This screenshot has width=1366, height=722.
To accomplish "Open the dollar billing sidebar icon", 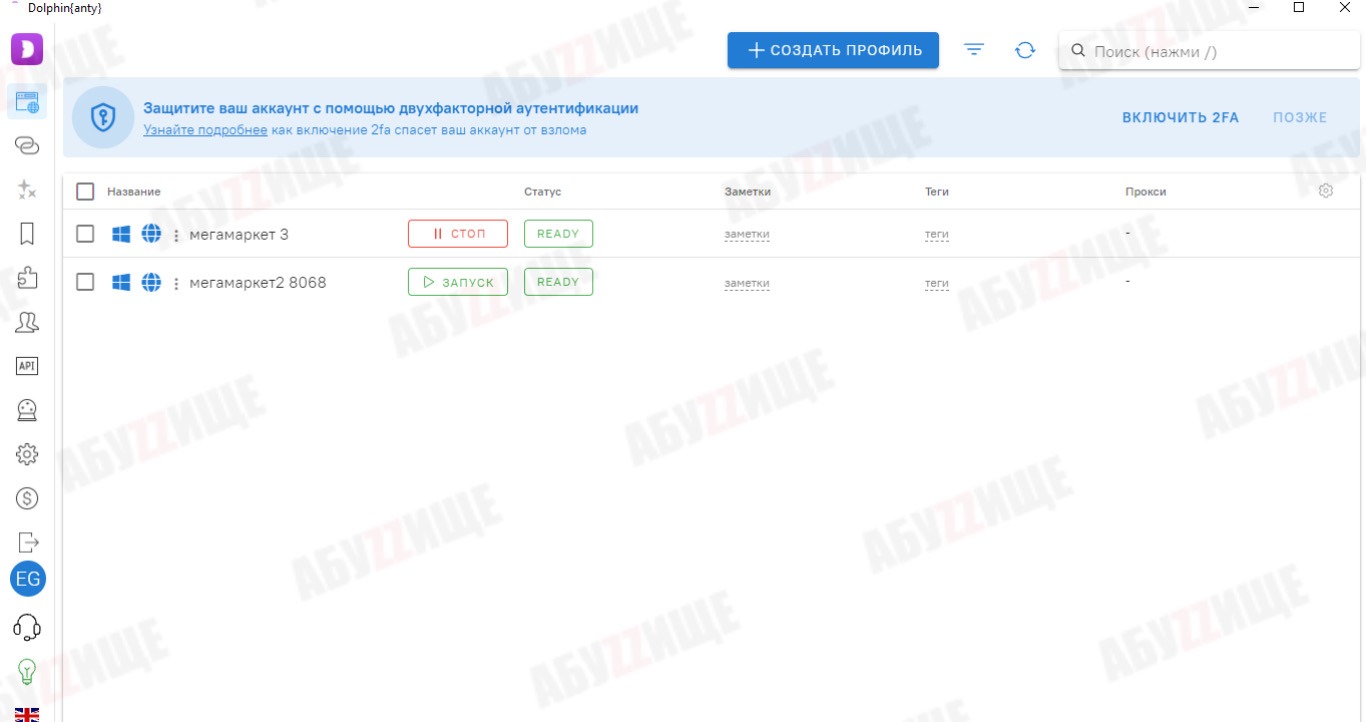I will (x=27, y=498).
